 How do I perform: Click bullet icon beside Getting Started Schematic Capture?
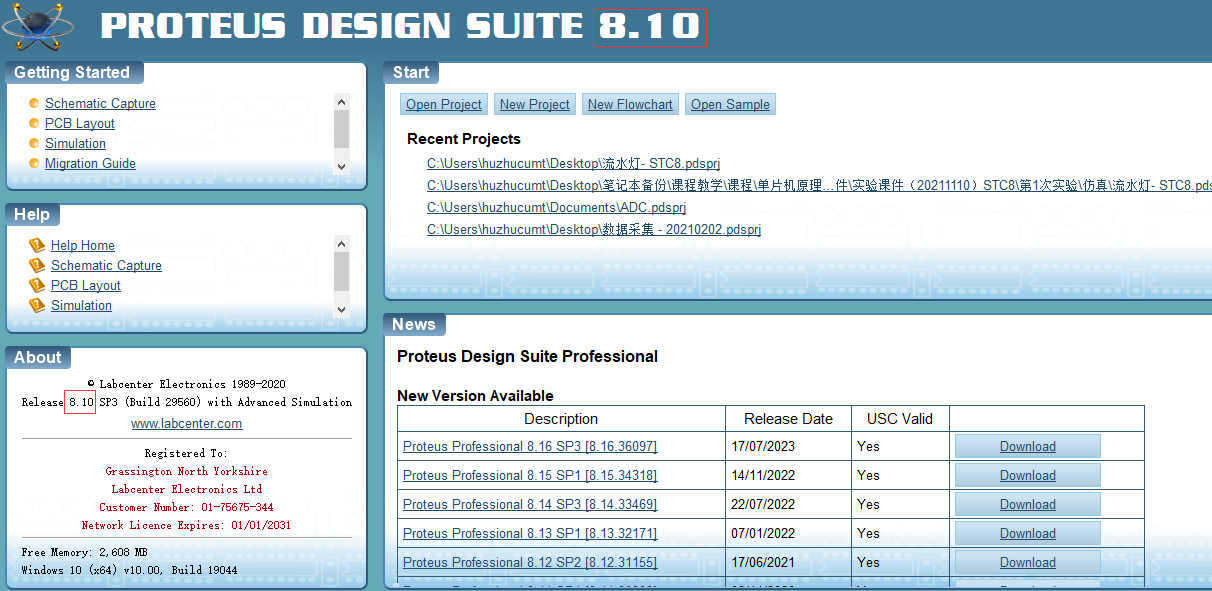click(34, 103)
